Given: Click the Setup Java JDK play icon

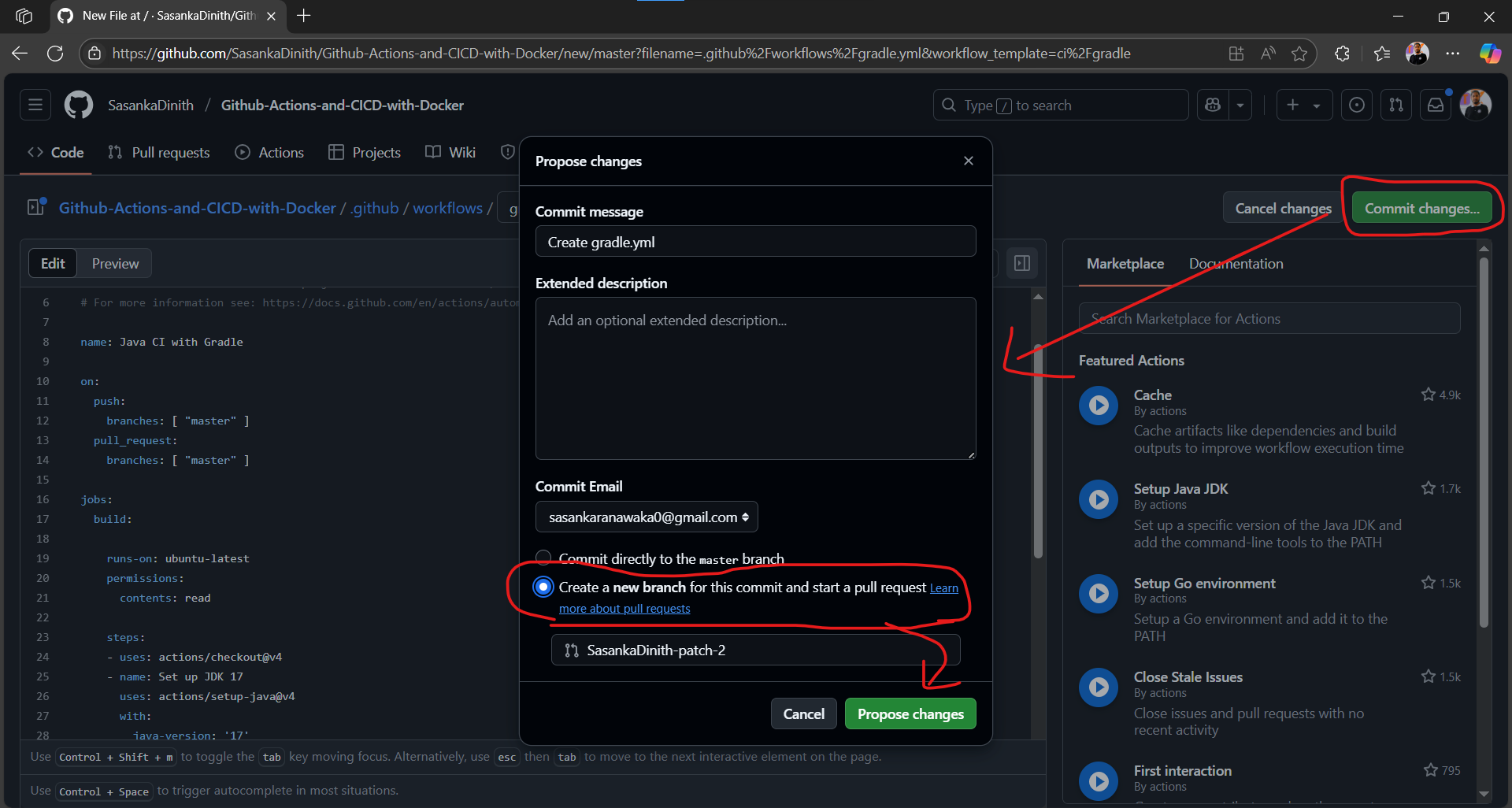Looking at the screenshot, I should point(1099,499).
